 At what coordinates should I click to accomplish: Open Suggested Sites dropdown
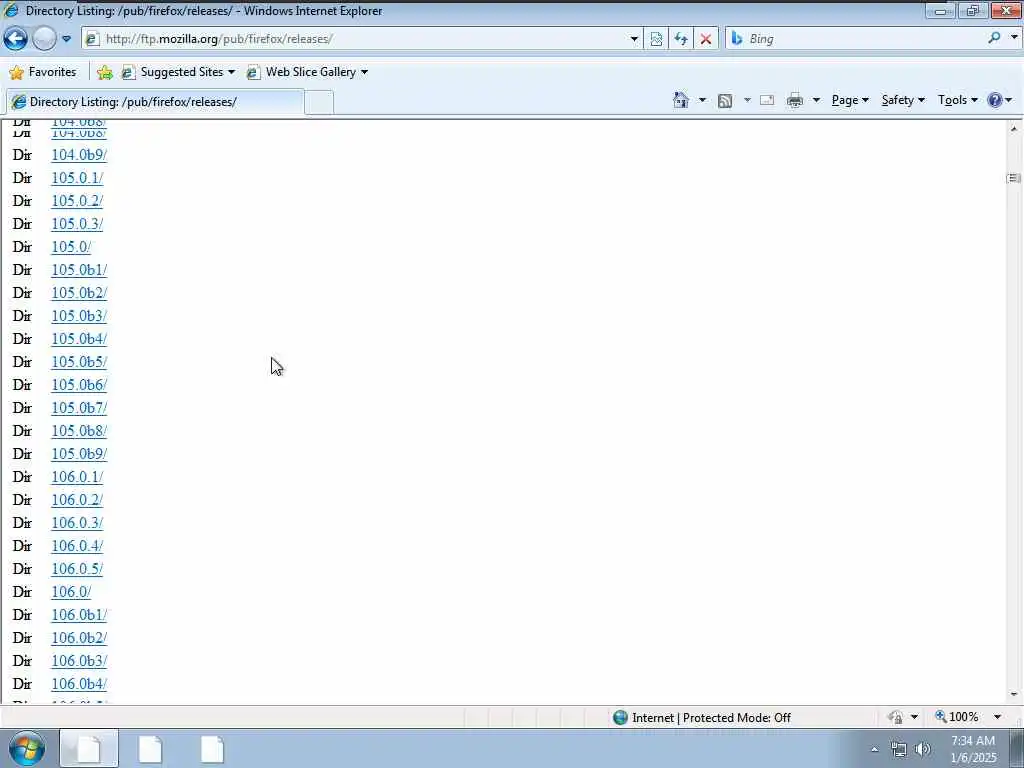click(178, 72)
